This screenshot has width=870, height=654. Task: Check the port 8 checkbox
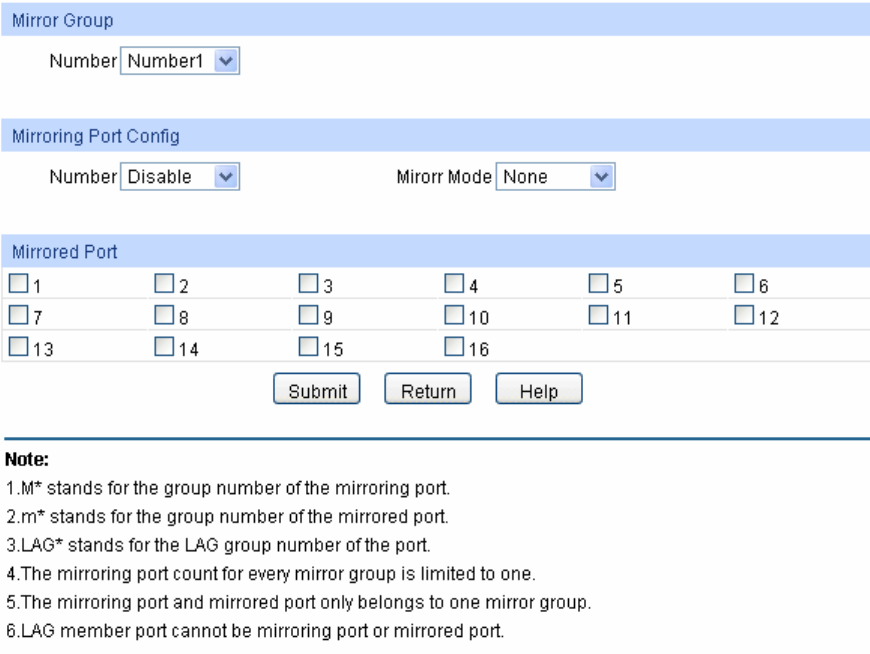pos(165,316)
